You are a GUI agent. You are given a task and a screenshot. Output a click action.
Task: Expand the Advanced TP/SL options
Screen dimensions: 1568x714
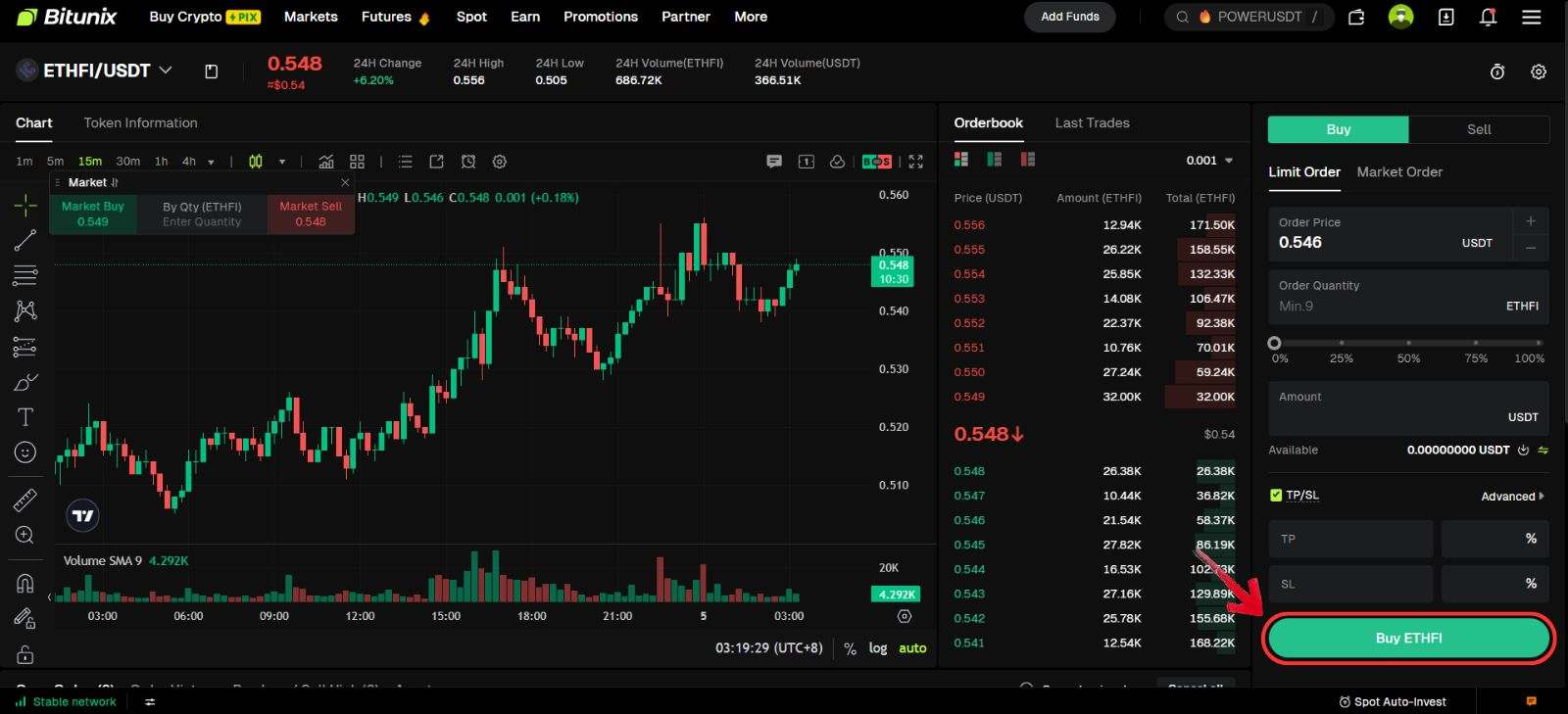pos(1512,497)
